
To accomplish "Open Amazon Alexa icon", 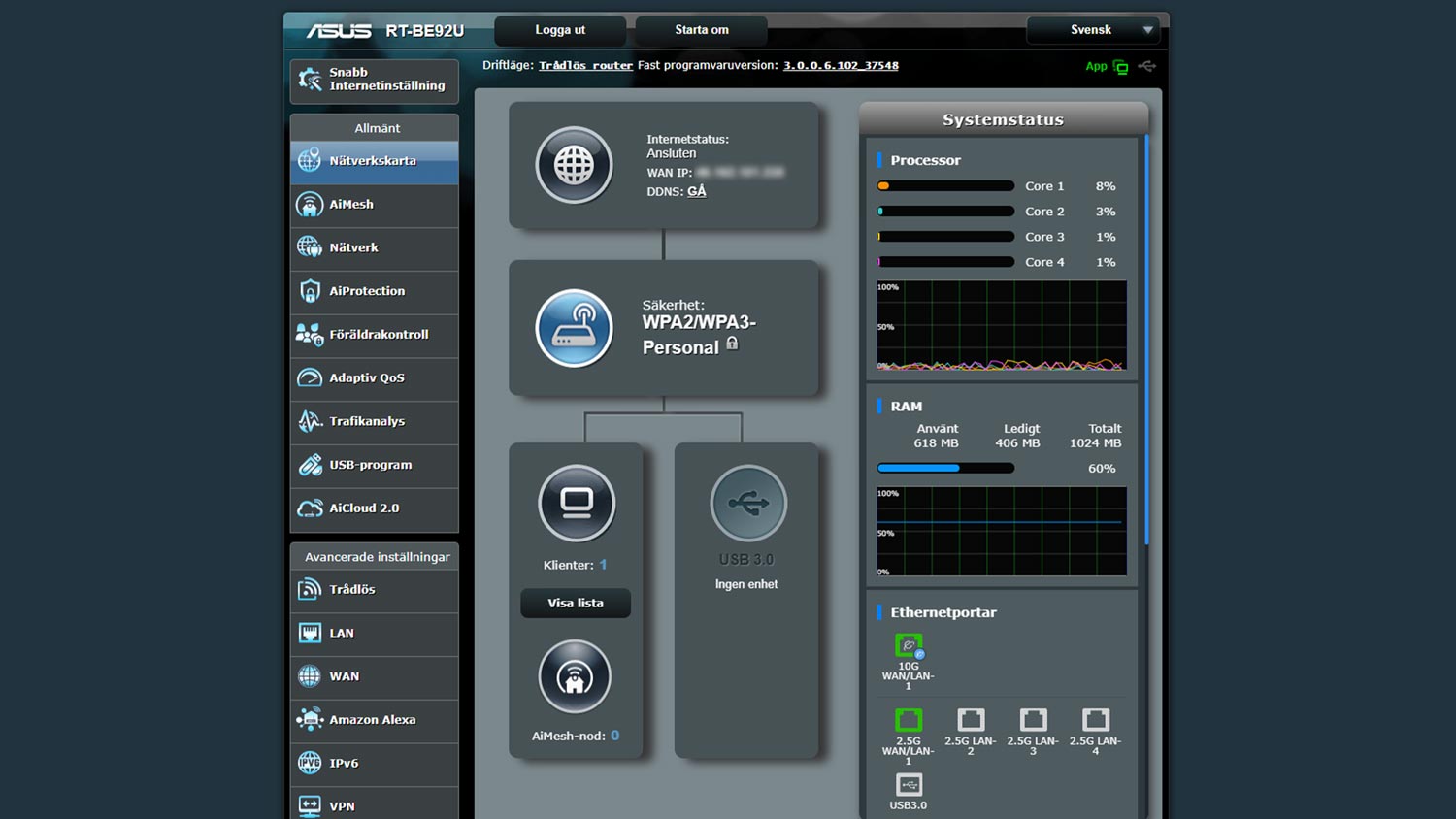I will click(310, 719).
